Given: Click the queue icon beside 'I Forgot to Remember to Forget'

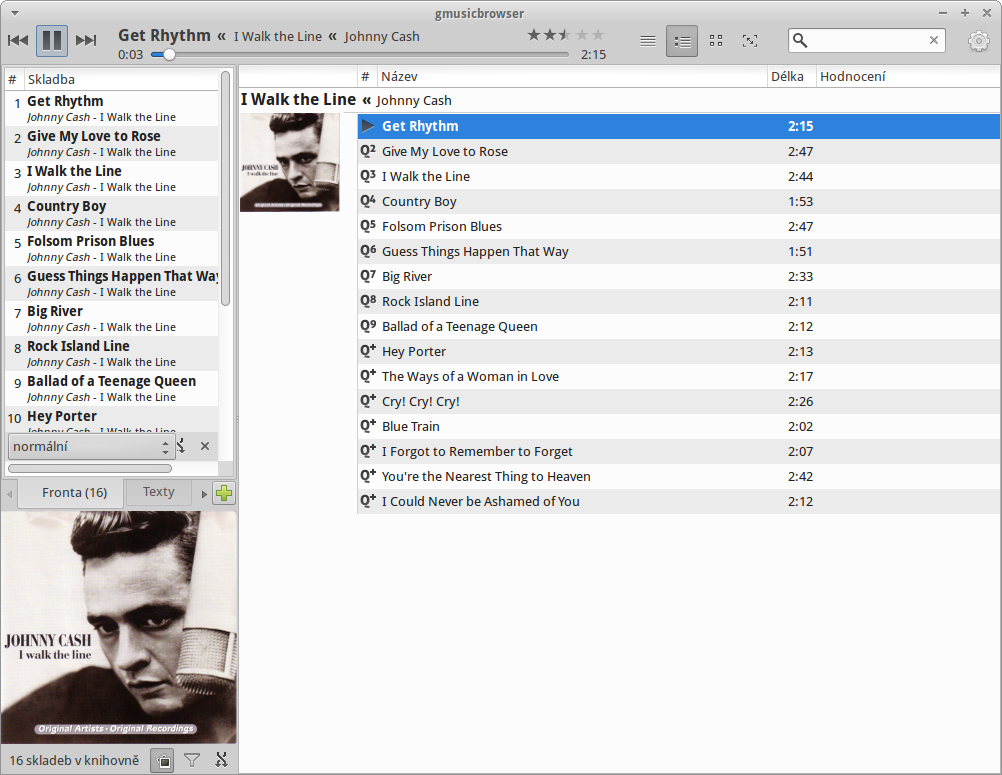Looking at the screenshot, I should tap(368, 450).
